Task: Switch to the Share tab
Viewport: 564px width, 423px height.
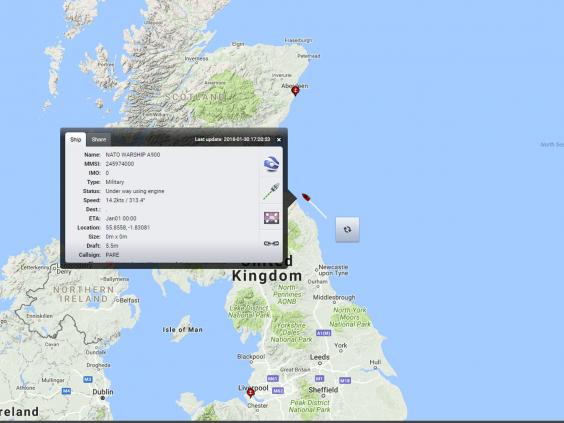Action: click(x=99, y=139)
